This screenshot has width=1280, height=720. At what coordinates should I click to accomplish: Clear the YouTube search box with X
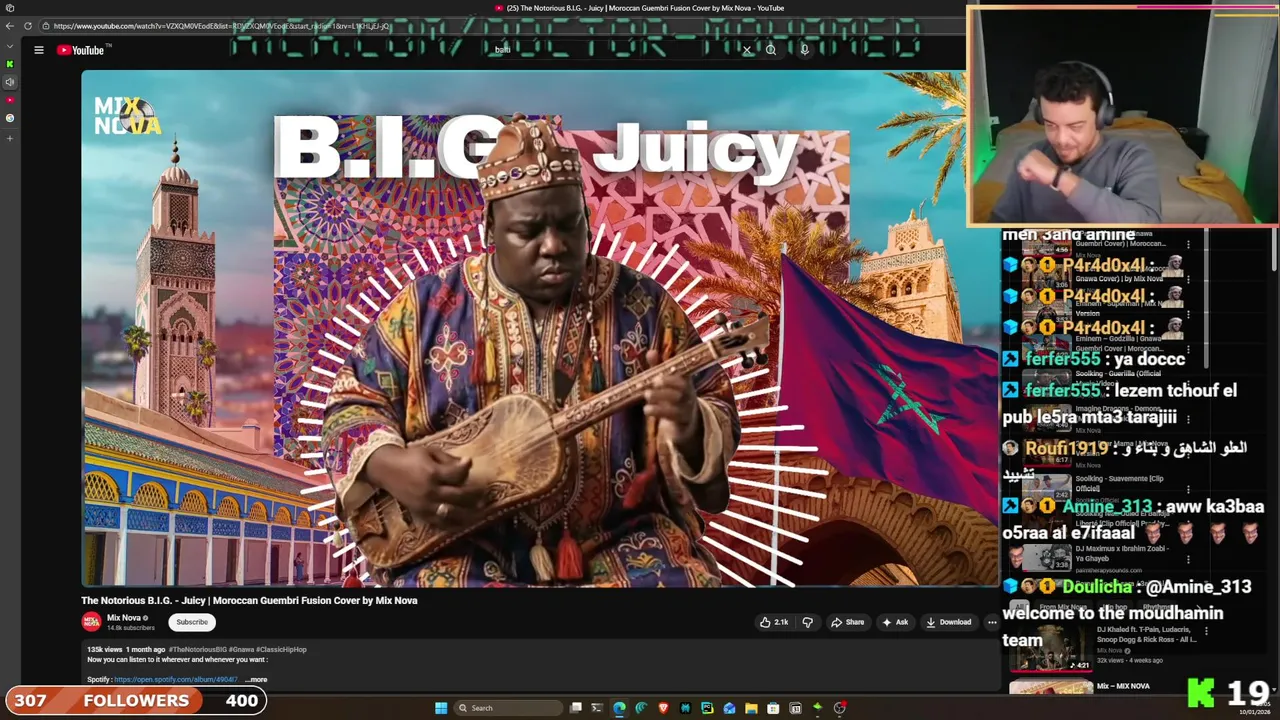746,50
